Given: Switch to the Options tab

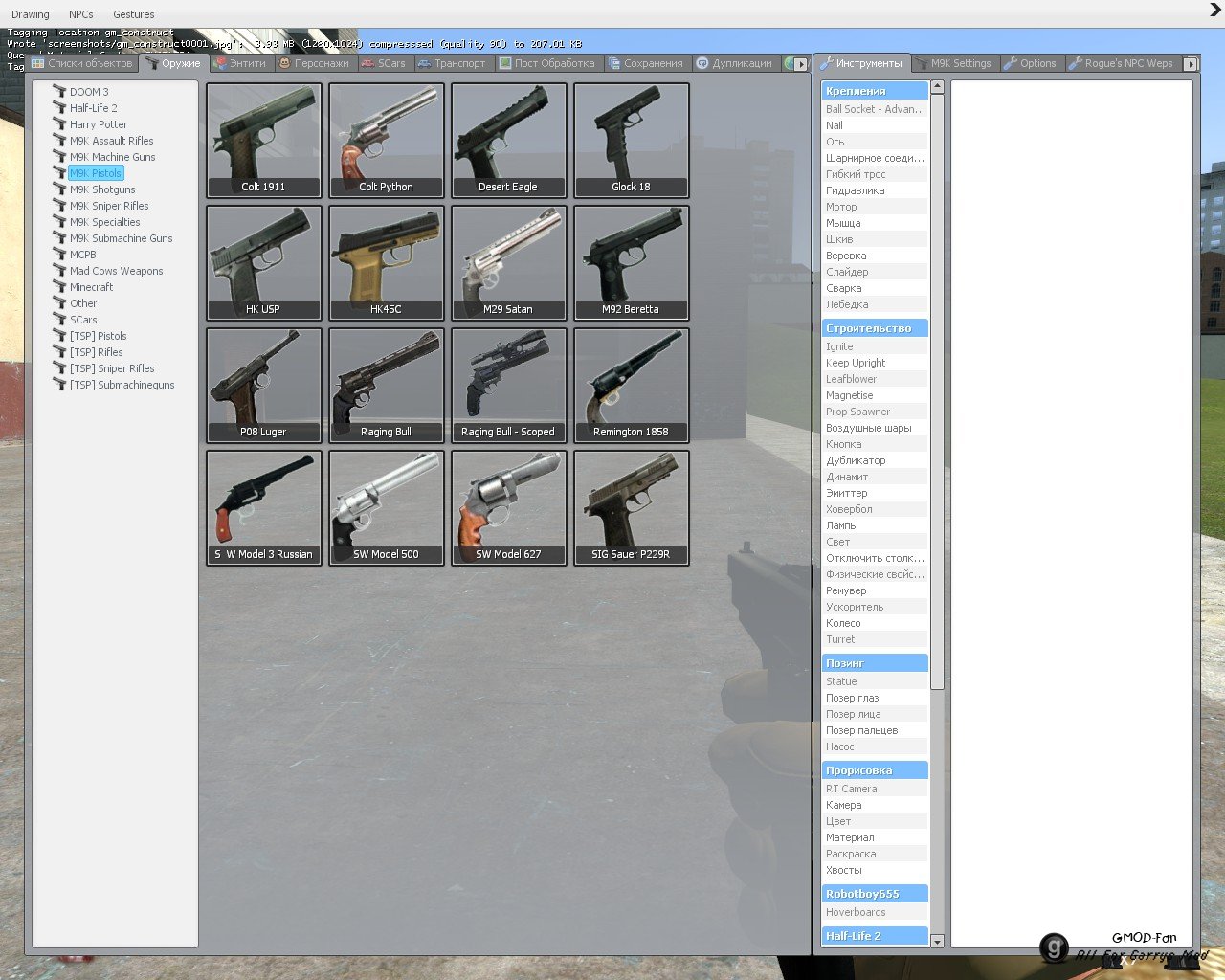Looking at the screenshot, I should [1031, 63].
